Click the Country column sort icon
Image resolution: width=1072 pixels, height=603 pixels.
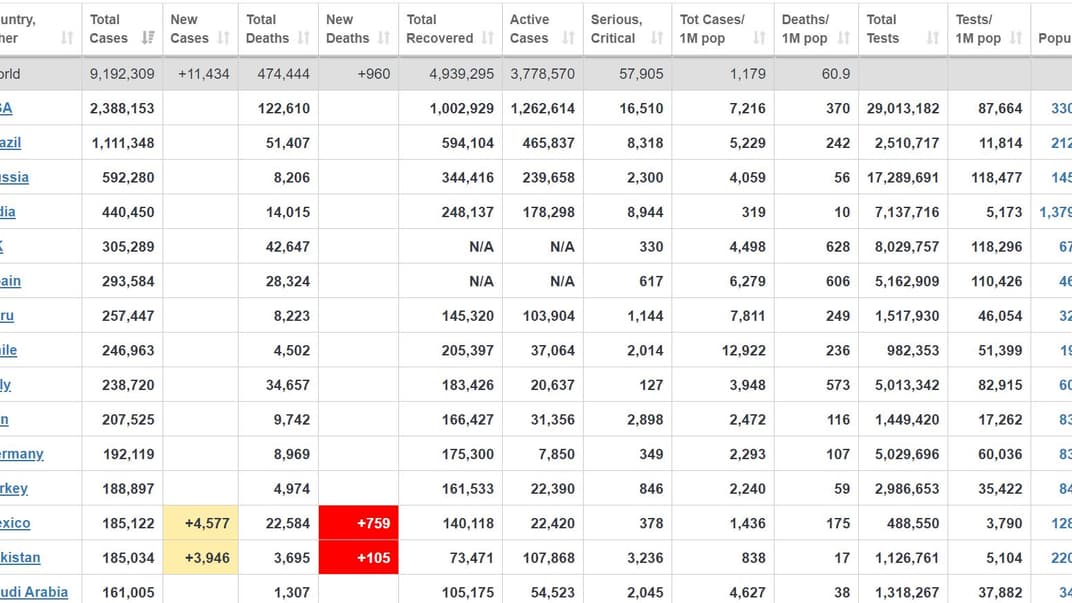67,38
